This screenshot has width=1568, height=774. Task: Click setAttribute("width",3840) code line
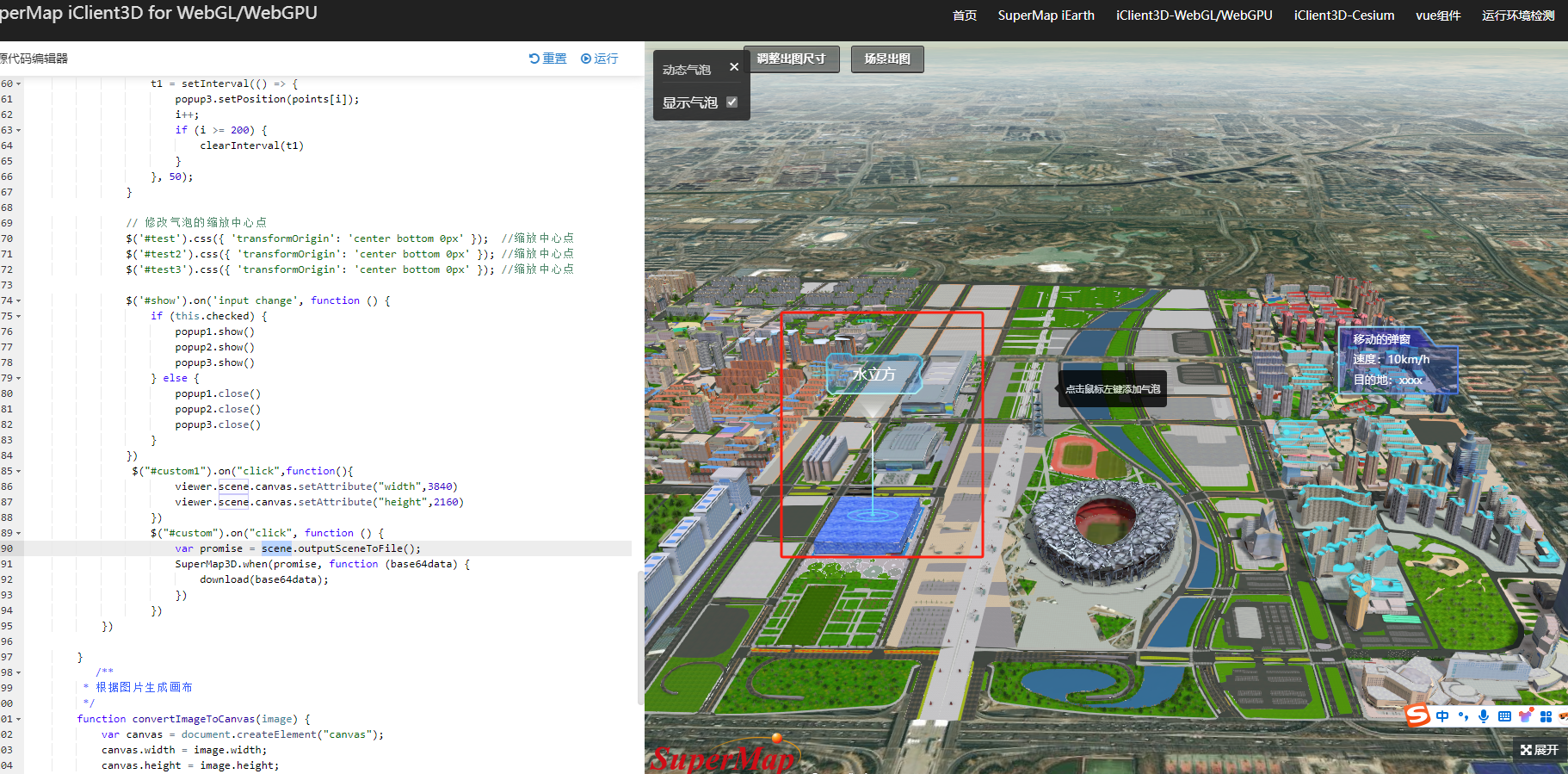click(x=316, y=486)
